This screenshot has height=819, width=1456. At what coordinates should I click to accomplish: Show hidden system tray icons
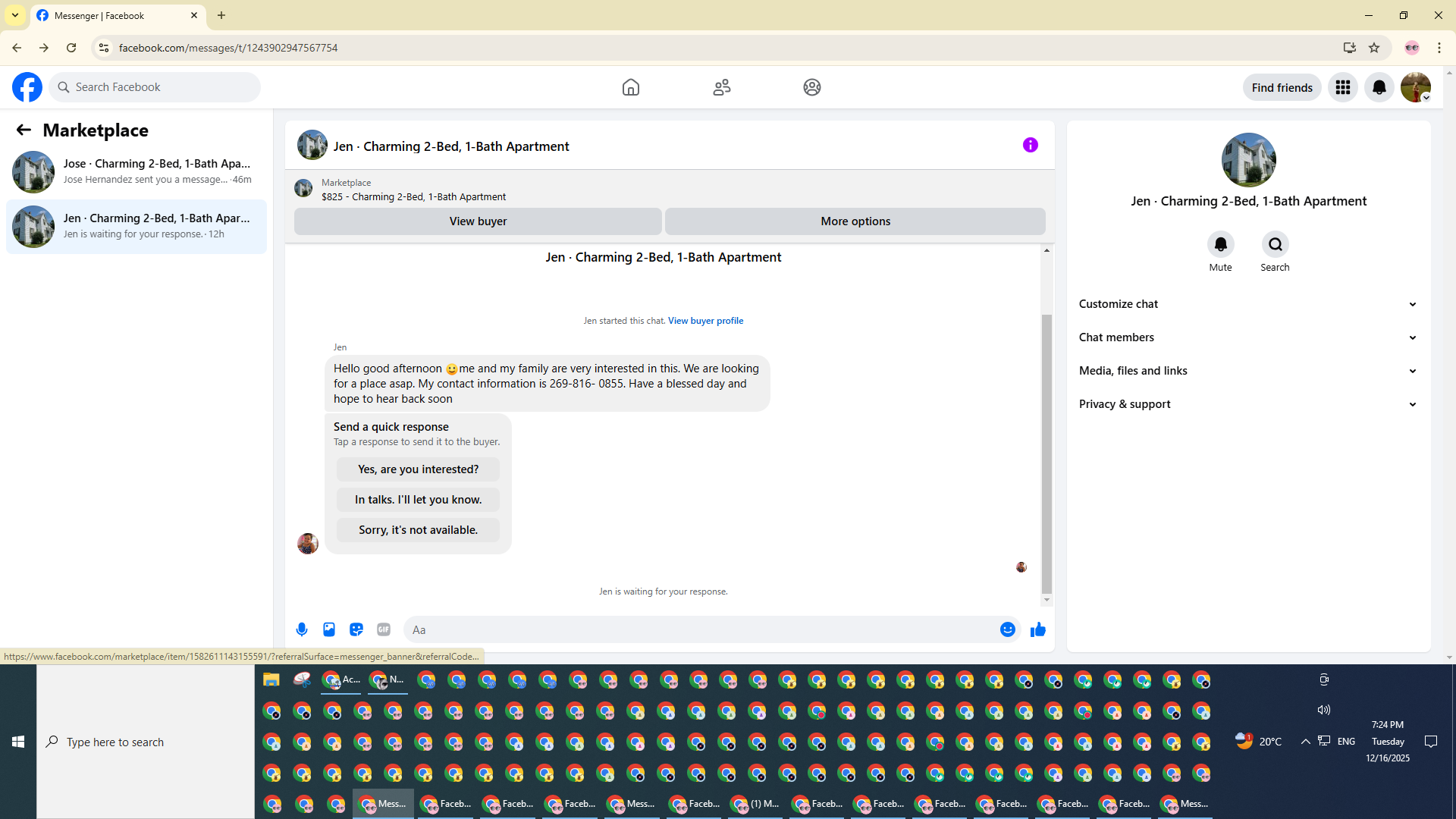tap(1305, 742)
